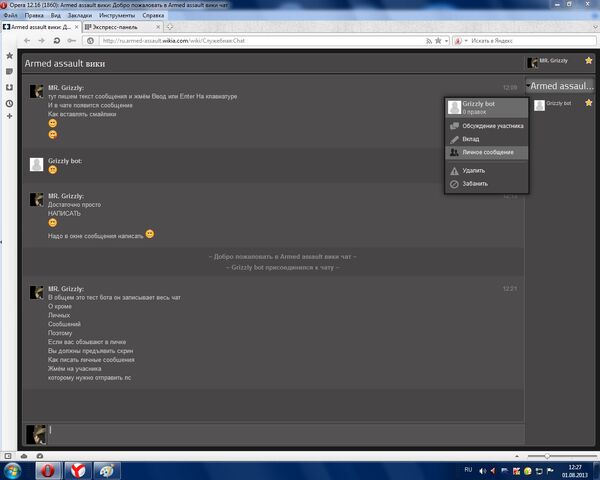This screenshot has height=480, width=600.
Task: Collapse the Armed assaul... user list header
Action: pyautogui.click(x=560, y=86)
